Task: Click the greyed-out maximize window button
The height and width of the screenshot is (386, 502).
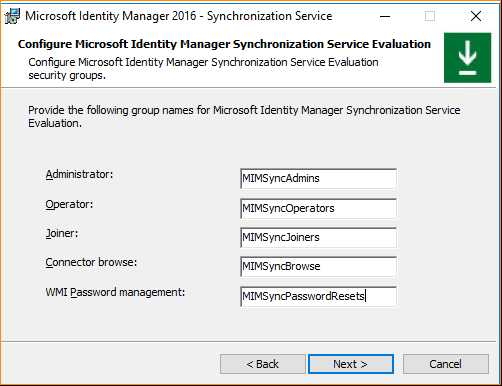Action: (x=430, y=16)
